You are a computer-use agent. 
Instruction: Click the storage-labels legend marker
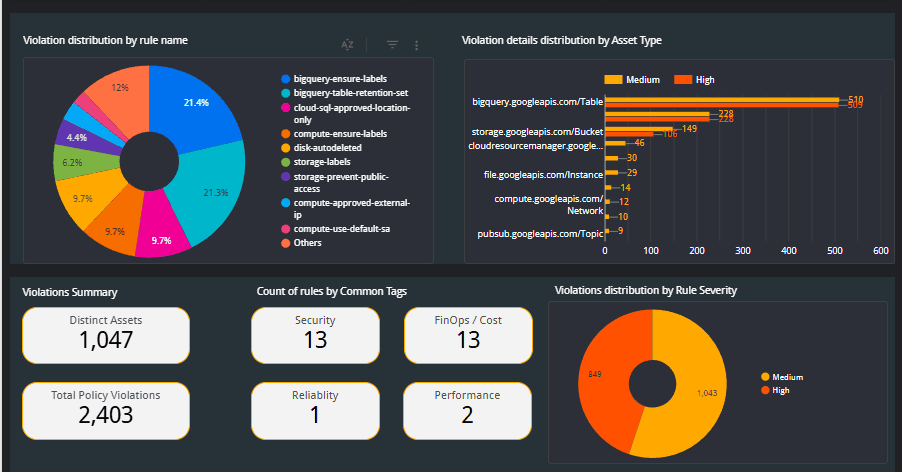[x=285, y=161]
